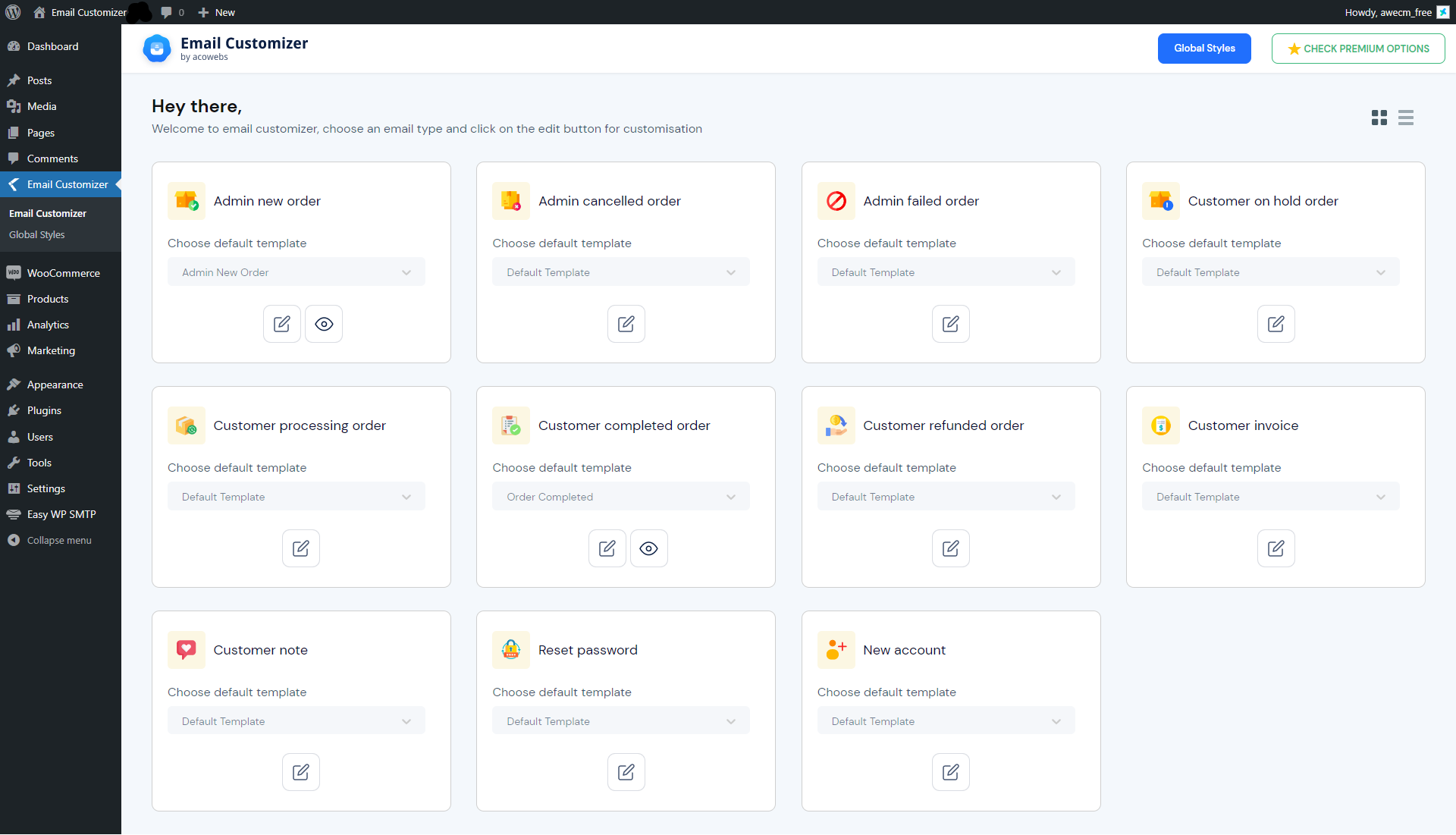Open the Users menu
This screenshot has height=835, width=1456.
pyautogui.click(x=61, y=437)
